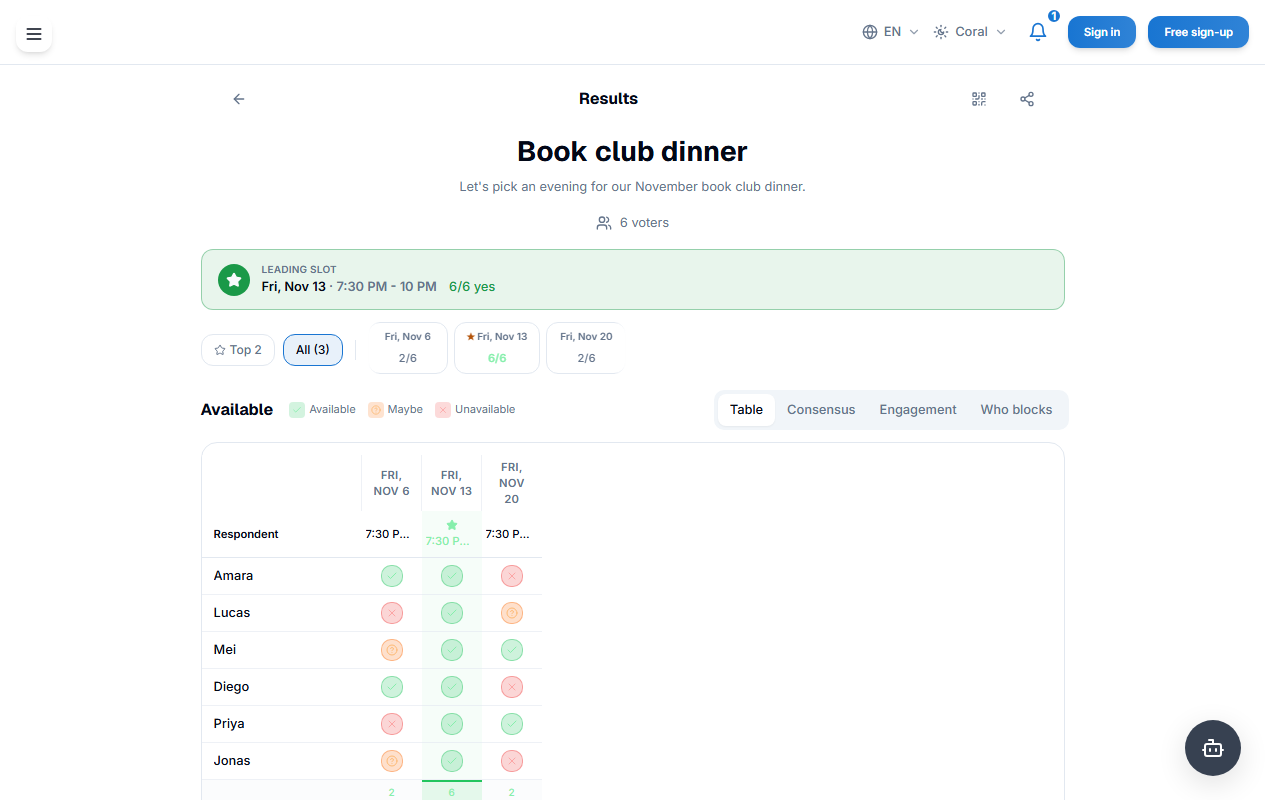The height and width of the screenshot is (800, 1280).
Task: Select the All (3) filter
Action: point(313,350)
